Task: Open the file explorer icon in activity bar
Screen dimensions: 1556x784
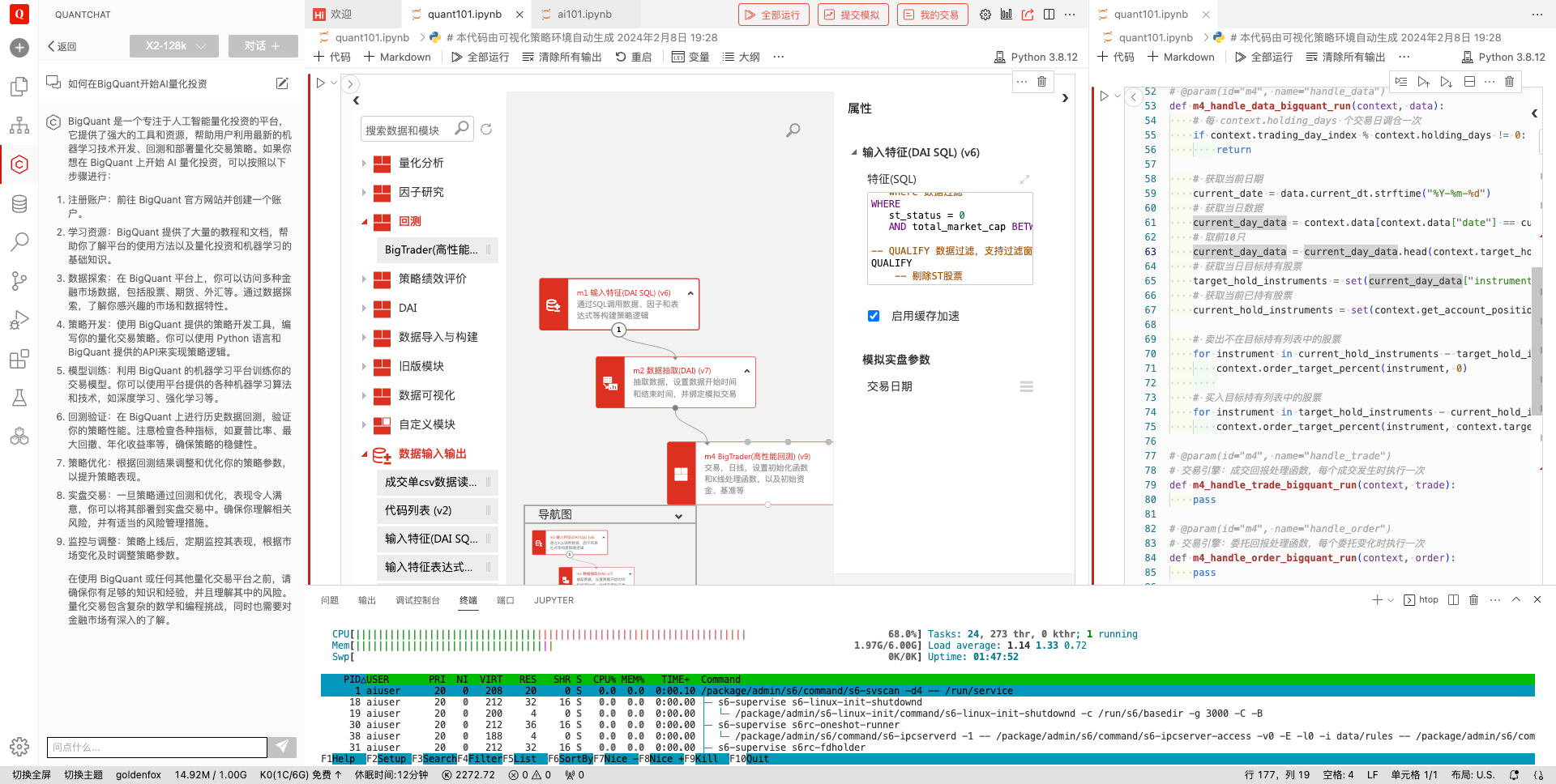Action: pyautogui.click(x=19, y=87)
